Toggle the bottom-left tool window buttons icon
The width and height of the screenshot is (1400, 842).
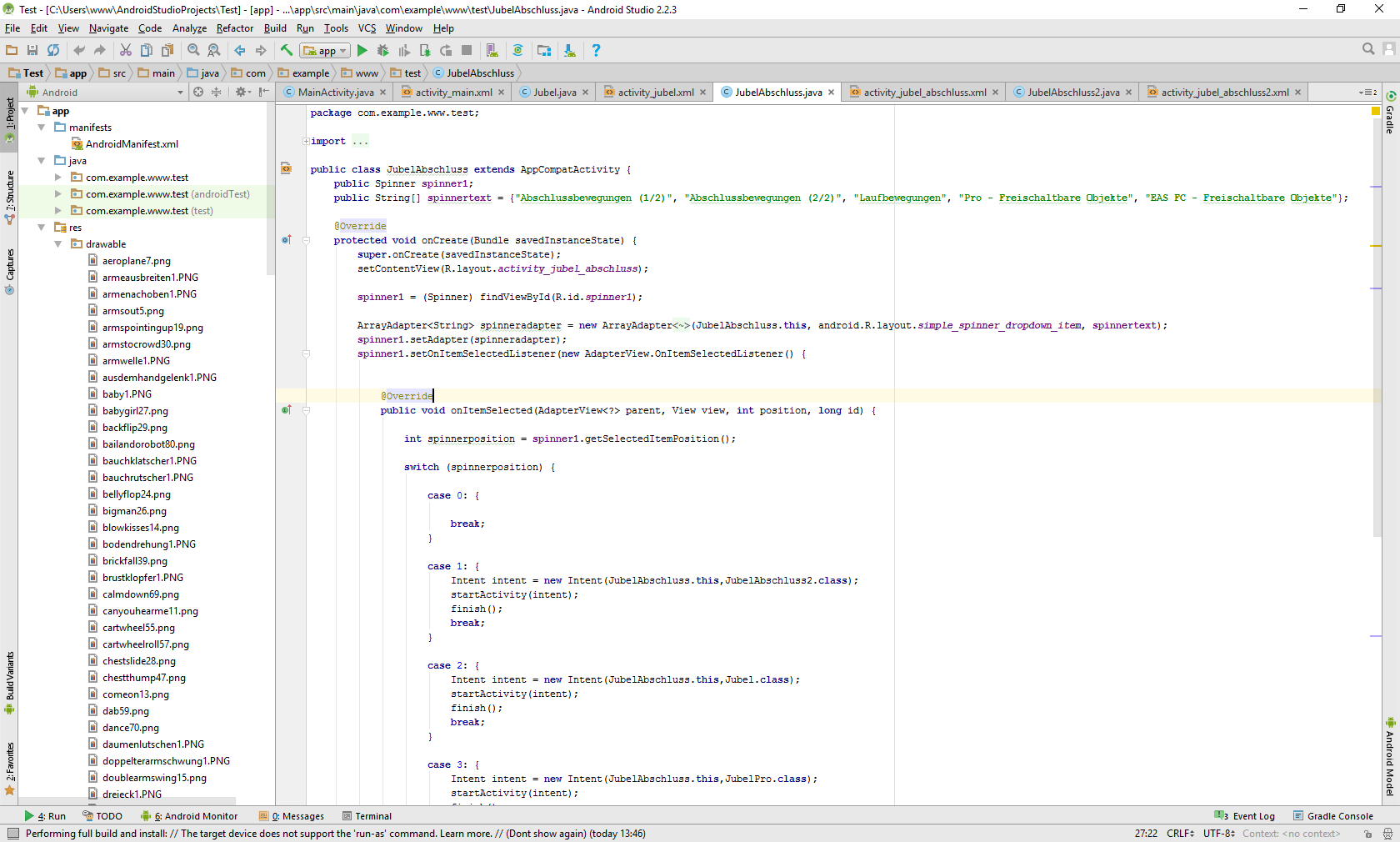click(12, 834)
